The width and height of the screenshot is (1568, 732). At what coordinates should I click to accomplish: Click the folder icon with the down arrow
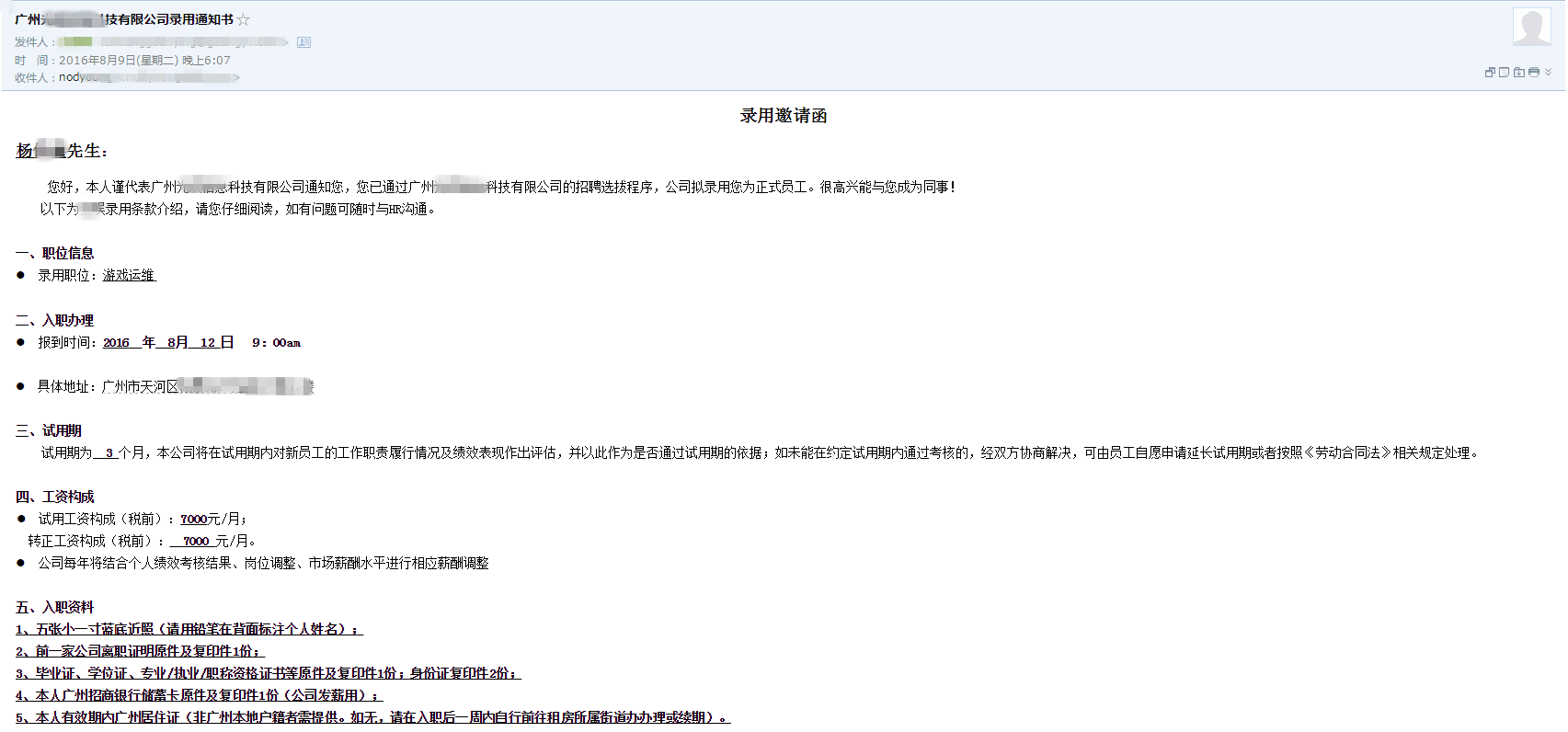1519,72
